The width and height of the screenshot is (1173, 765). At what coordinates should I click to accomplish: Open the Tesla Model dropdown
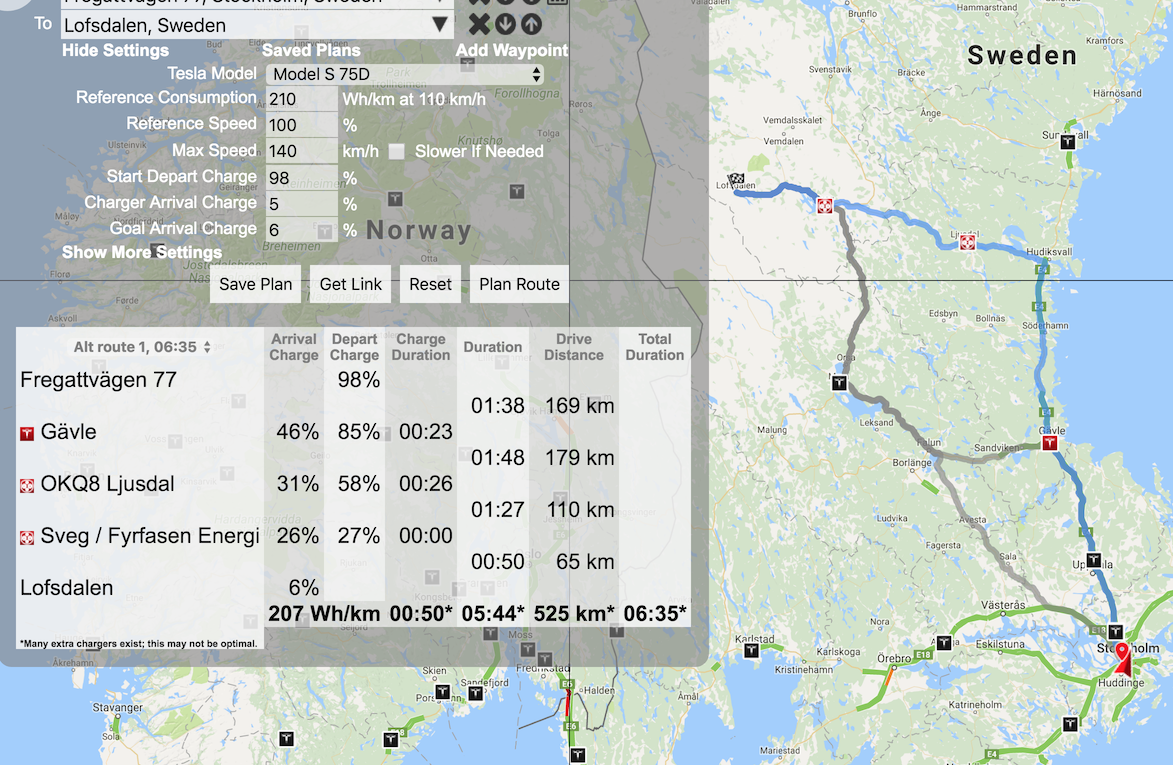tap(405, 74)
